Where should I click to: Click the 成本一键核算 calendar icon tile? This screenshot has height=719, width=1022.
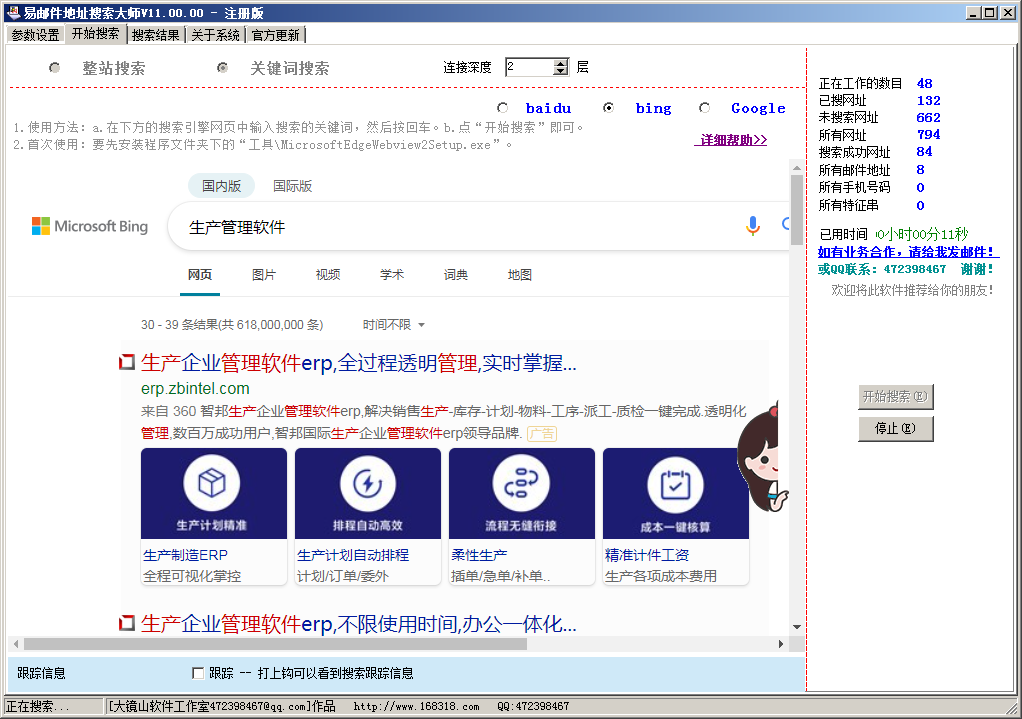(x=675, y=493)
